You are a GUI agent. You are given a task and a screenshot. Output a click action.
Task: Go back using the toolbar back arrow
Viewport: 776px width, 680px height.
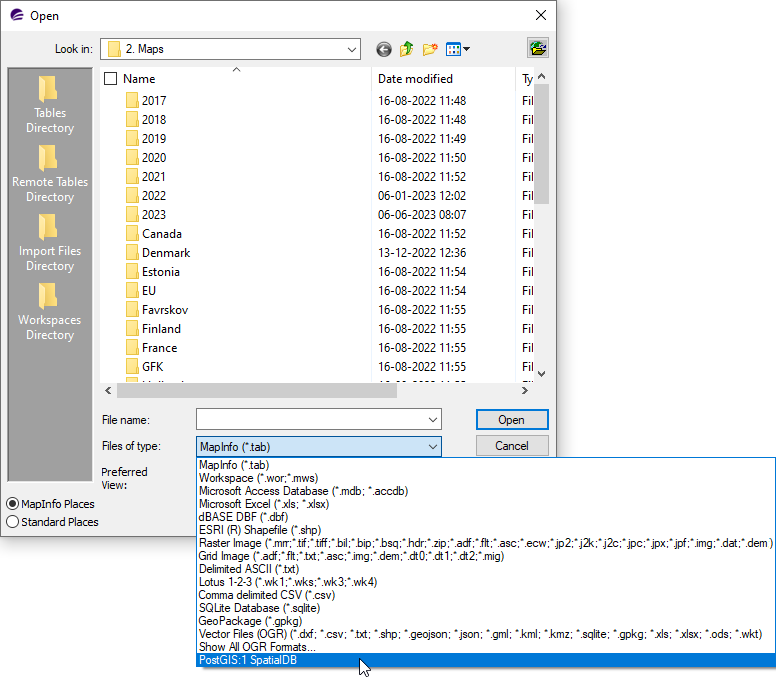384,49
